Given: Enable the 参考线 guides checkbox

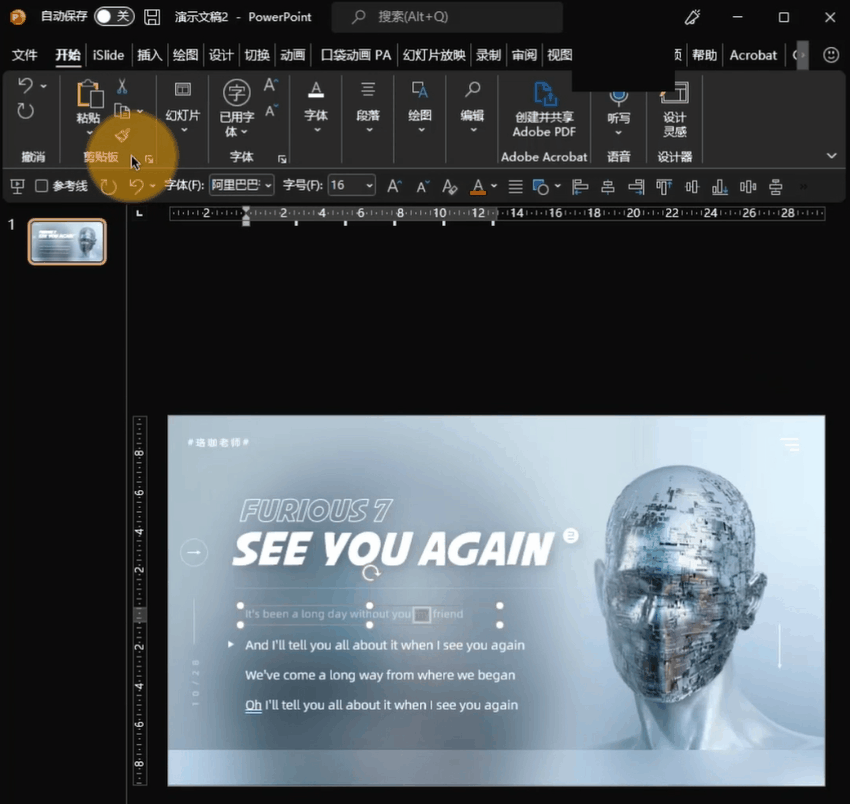Looking at the screenshot, I should click(x=41, y=186).
